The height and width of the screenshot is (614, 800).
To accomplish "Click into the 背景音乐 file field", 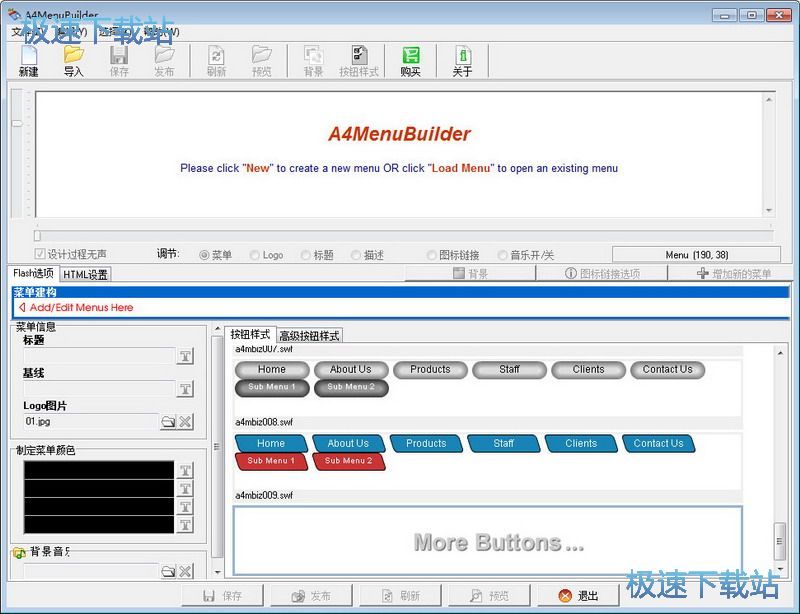I will (x=91, y=571).
